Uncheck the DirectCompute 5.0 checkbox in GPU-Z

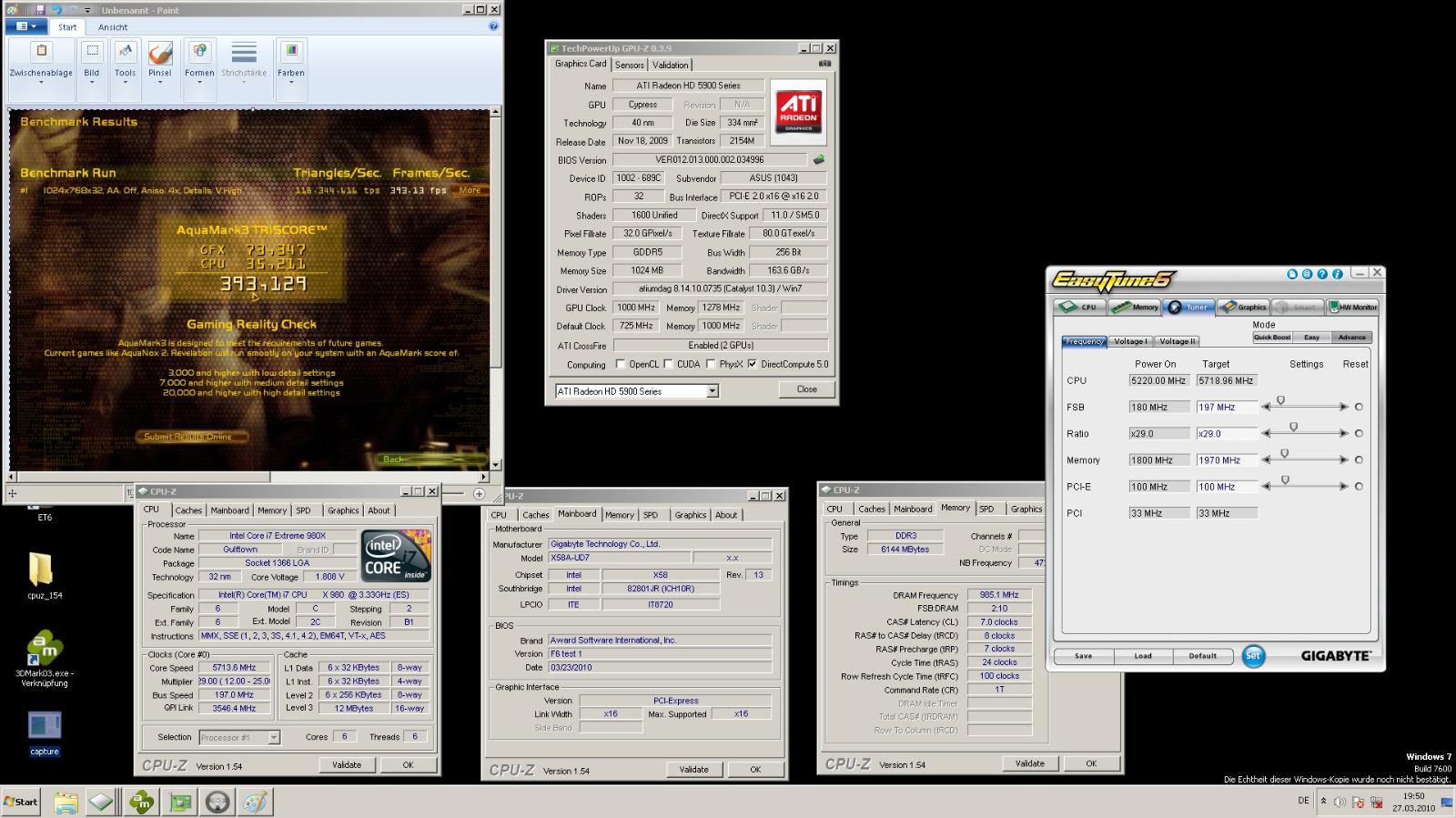(753, 364)
